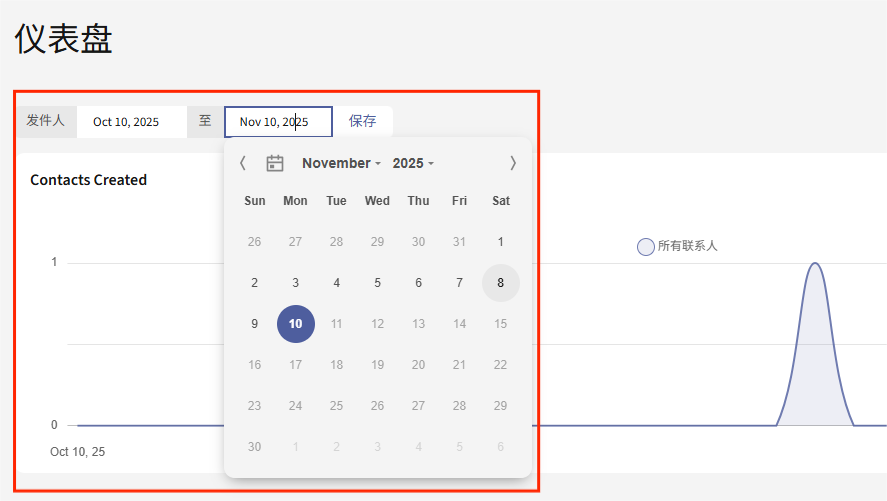Click the legend circle for 所有联系人
Viewport: 887px width, 501px height.
646,247
